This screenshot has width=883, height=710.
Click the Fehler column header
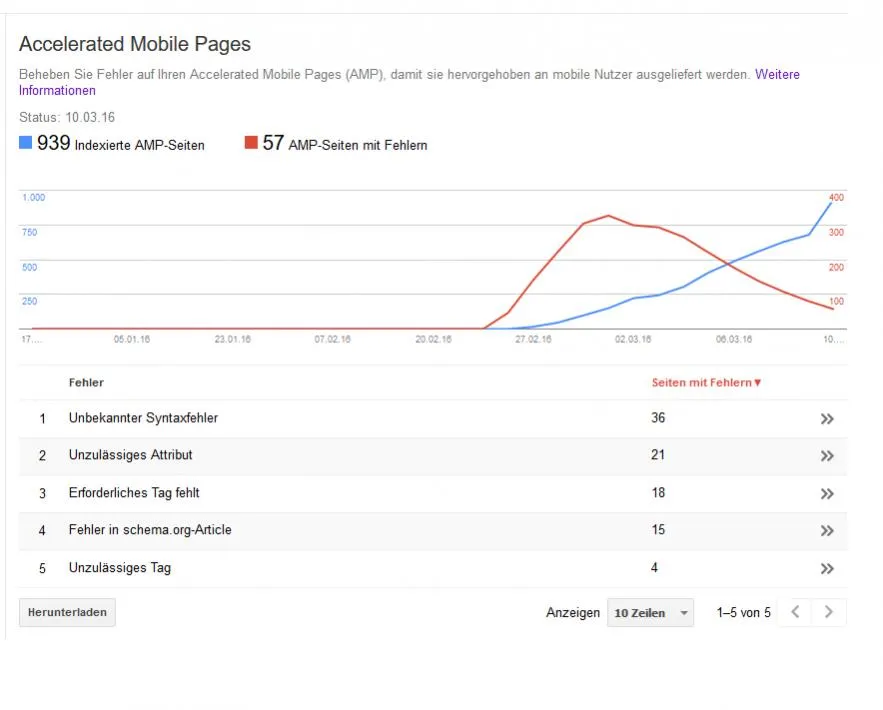(x=86, y=382)
